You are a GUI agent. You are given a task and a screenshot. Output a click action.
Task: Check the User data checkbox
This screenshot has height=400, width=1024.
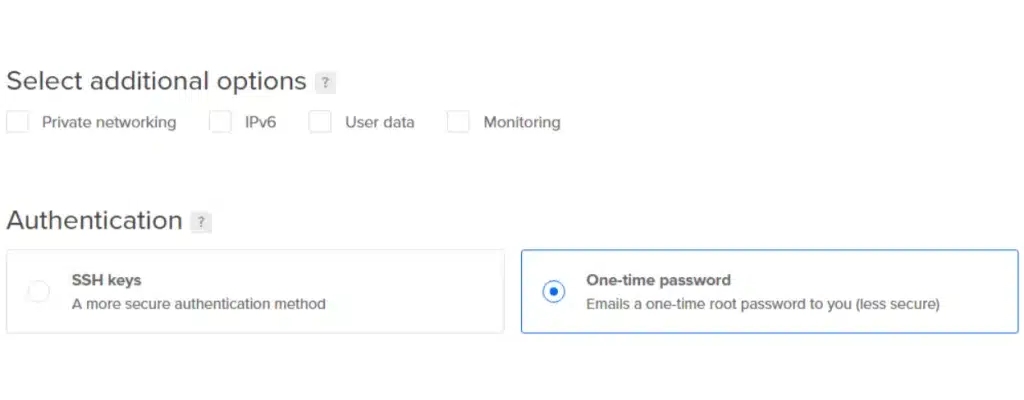tap(320, 122)
